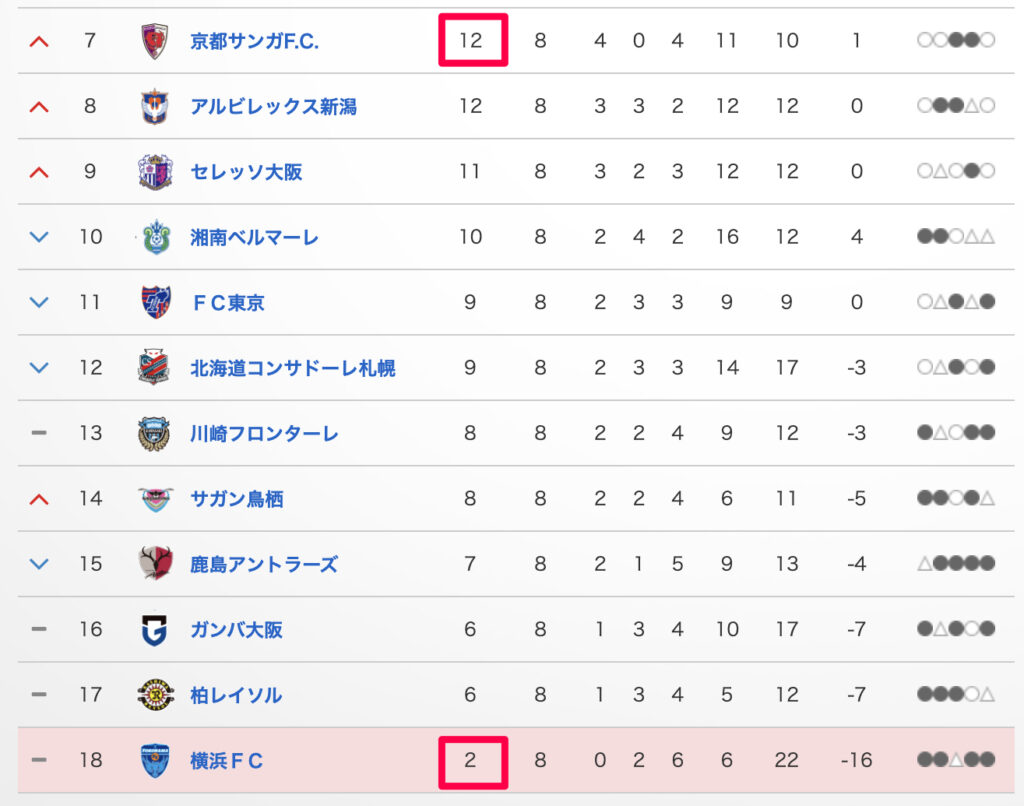The height and width of the screenshot is (806, 1024).
Task: Click the Kyoto Sanga F.C. team crest
Action: point(154,41)
